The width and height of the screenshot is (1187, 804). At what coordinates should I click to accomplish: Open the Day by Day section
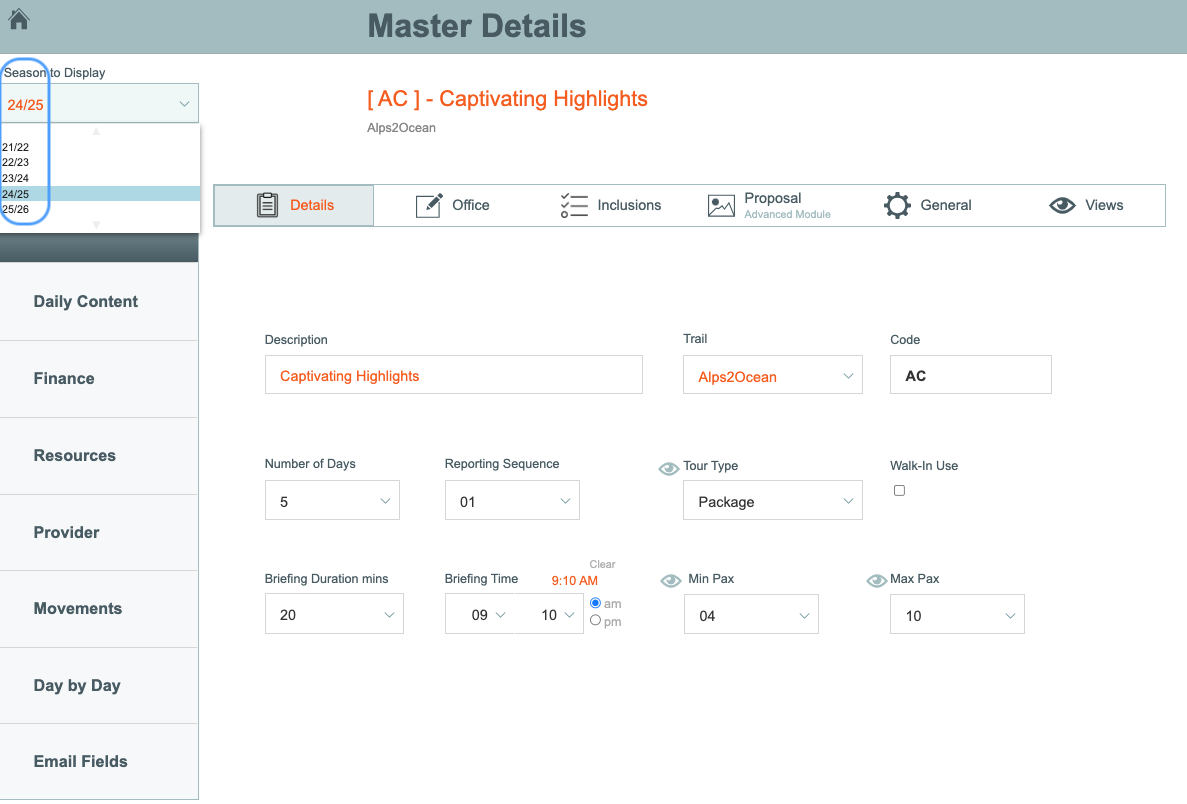[99, 685]
